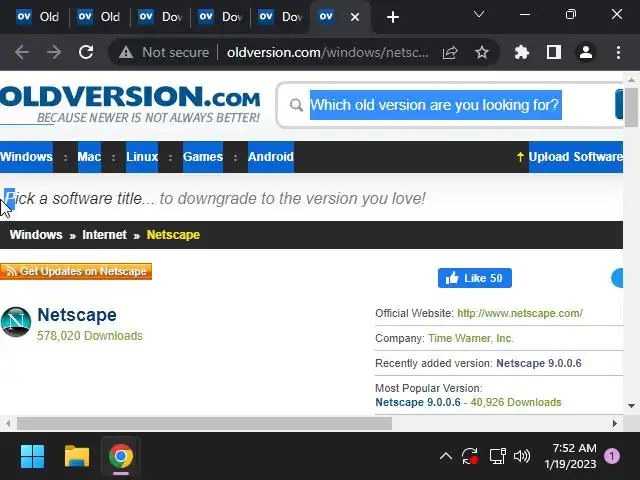Open the Extensions puzzle icon

522,52
